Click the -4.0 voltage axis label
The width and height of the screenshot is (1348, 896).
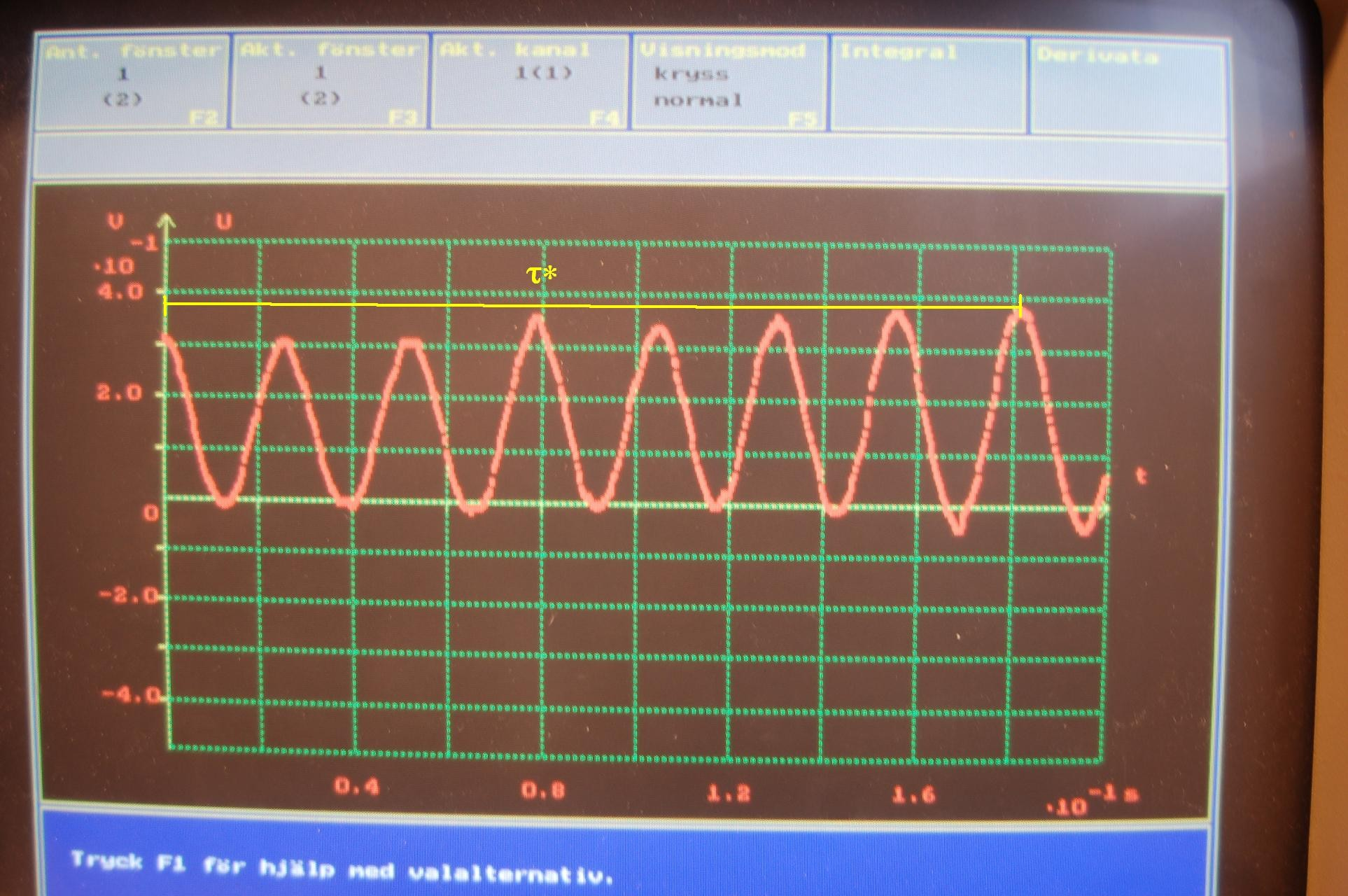pos(132,696)
